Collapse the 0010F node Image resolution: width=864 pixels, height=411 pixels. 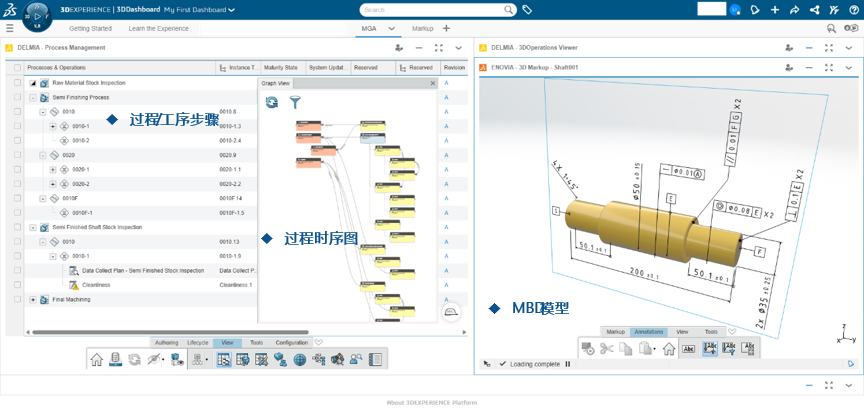click(43, 198)
